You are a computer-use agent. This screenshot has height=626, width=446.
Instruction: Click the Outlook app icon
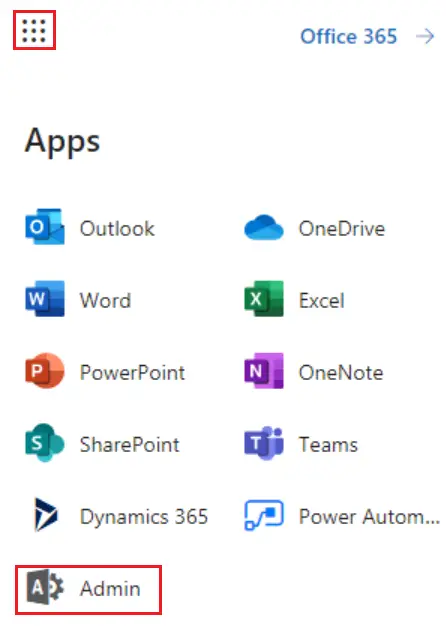[45, 226]
